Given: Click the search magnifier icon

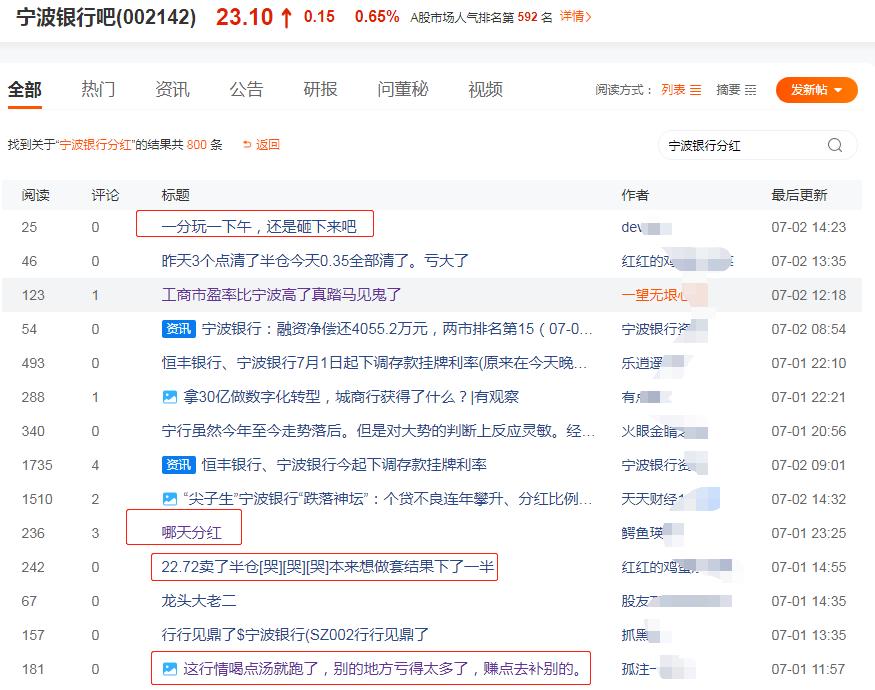Looking at the screenshot, I should coord(835,145).
